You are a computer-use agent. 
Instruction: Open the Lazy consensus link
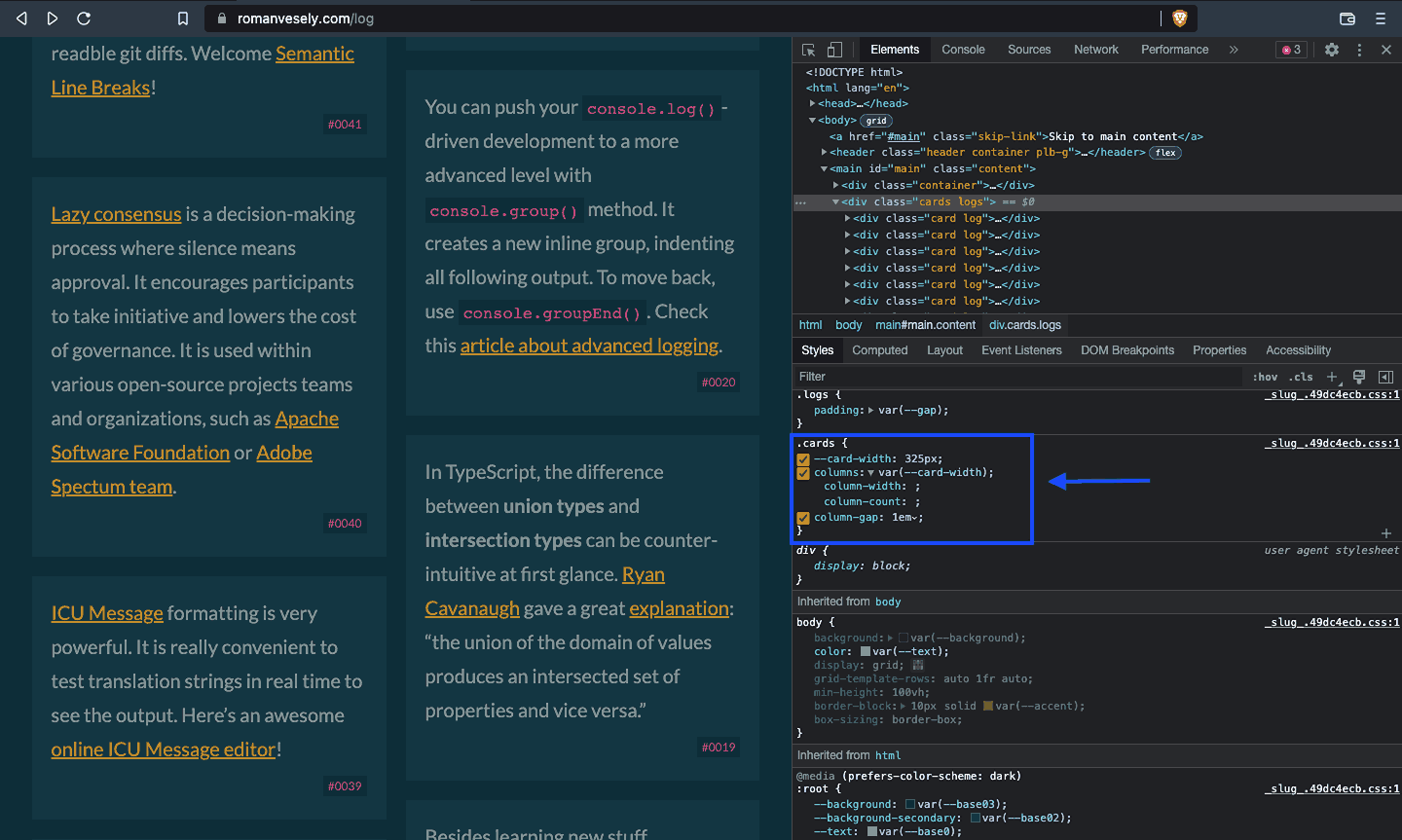click(116, 214)
